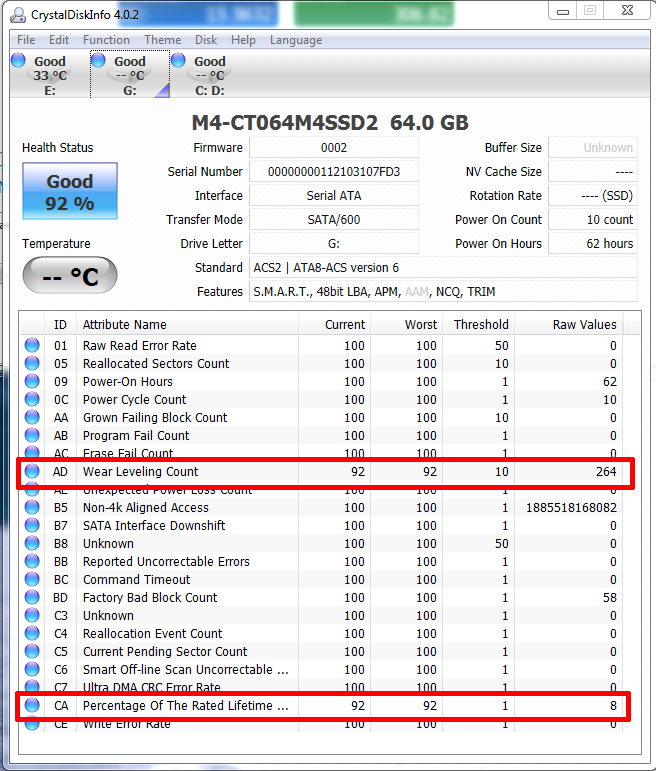Click status icon for Percentage Of Rated Lifetime
The width and height of the screenshot is (656, 771).
click(32, 705)
